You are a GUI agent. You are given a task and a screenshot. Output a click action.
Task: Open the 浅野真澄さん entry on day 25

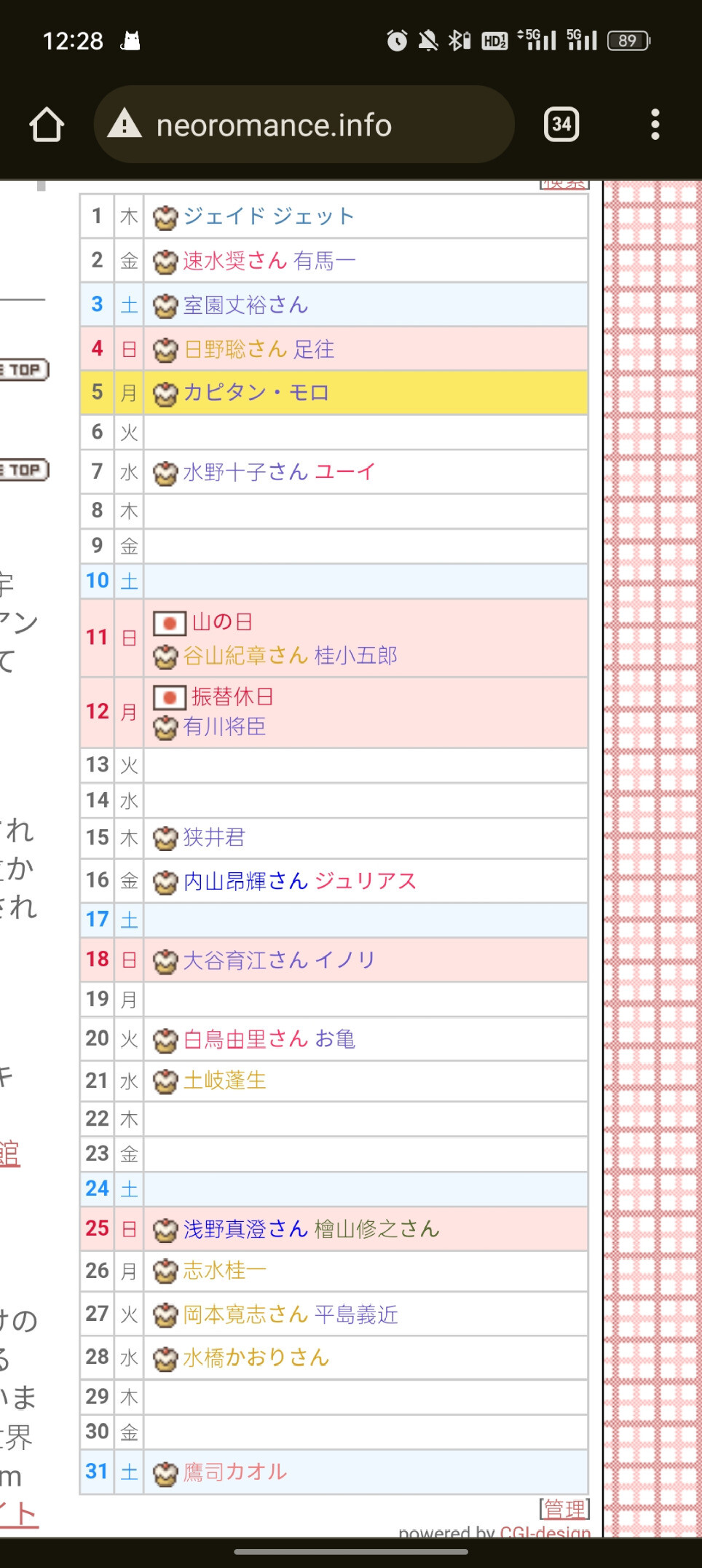(245, 1229)
